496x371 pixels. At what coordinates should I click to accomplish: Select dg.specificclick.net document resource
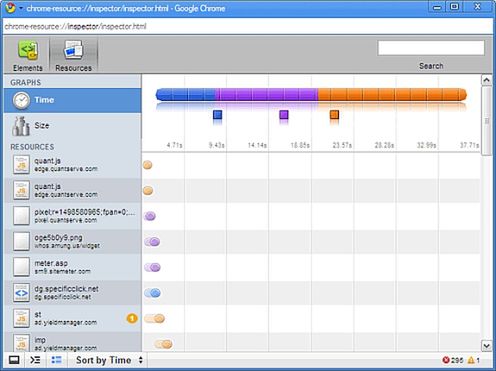click(73, 293)
